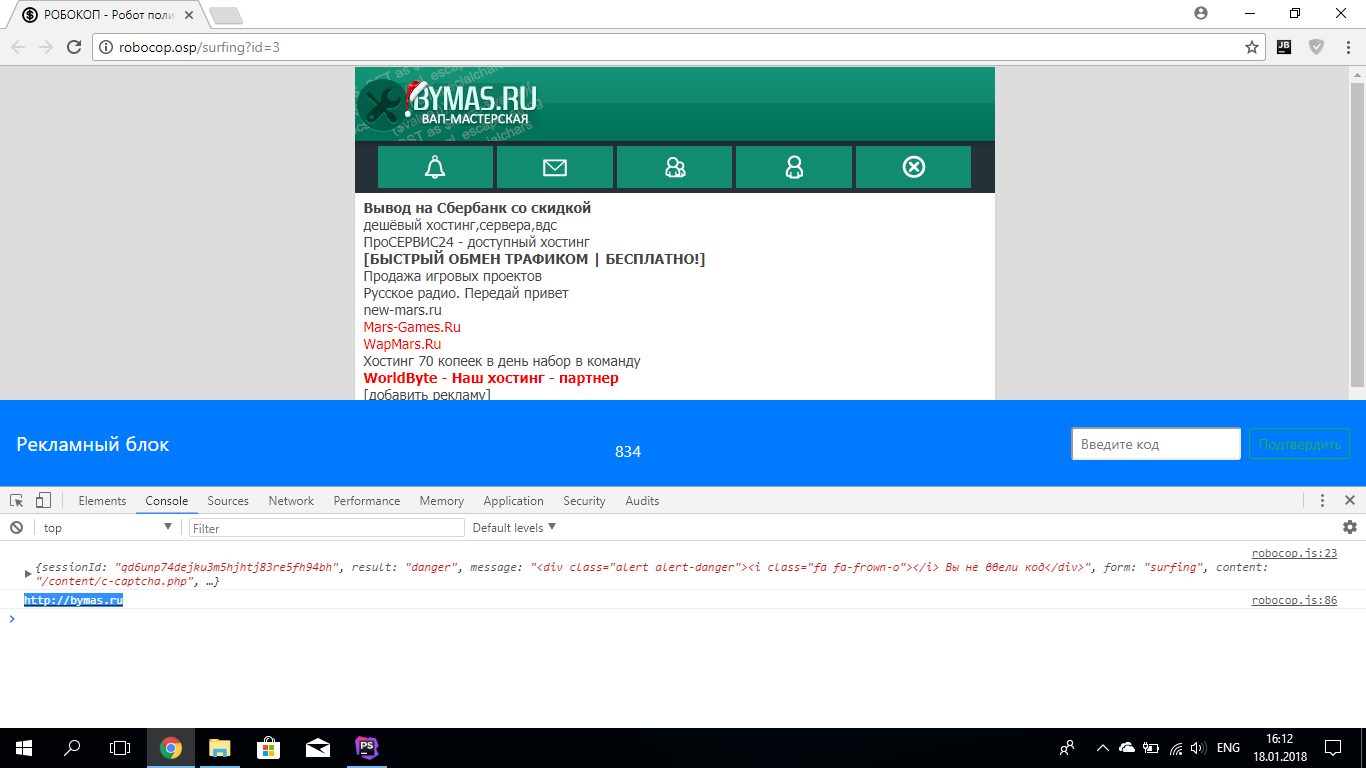
Task: Clear console with the ban icon
Action: 16,528
